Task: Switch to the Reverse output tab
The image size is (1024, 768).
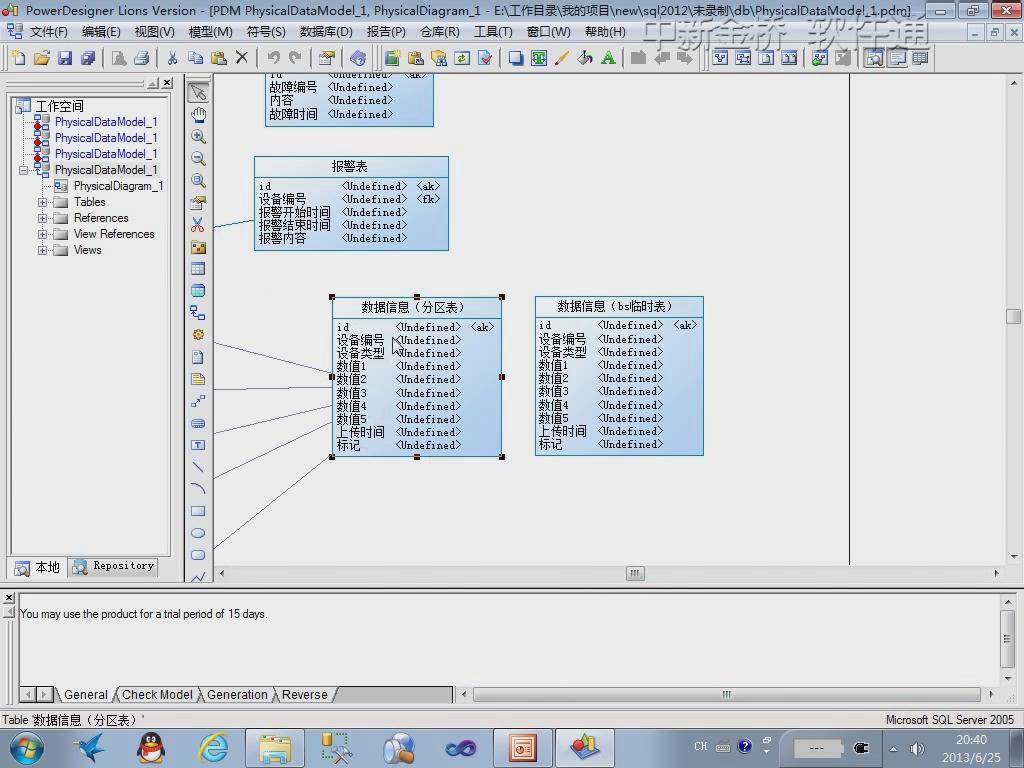Action: point(304,695)
